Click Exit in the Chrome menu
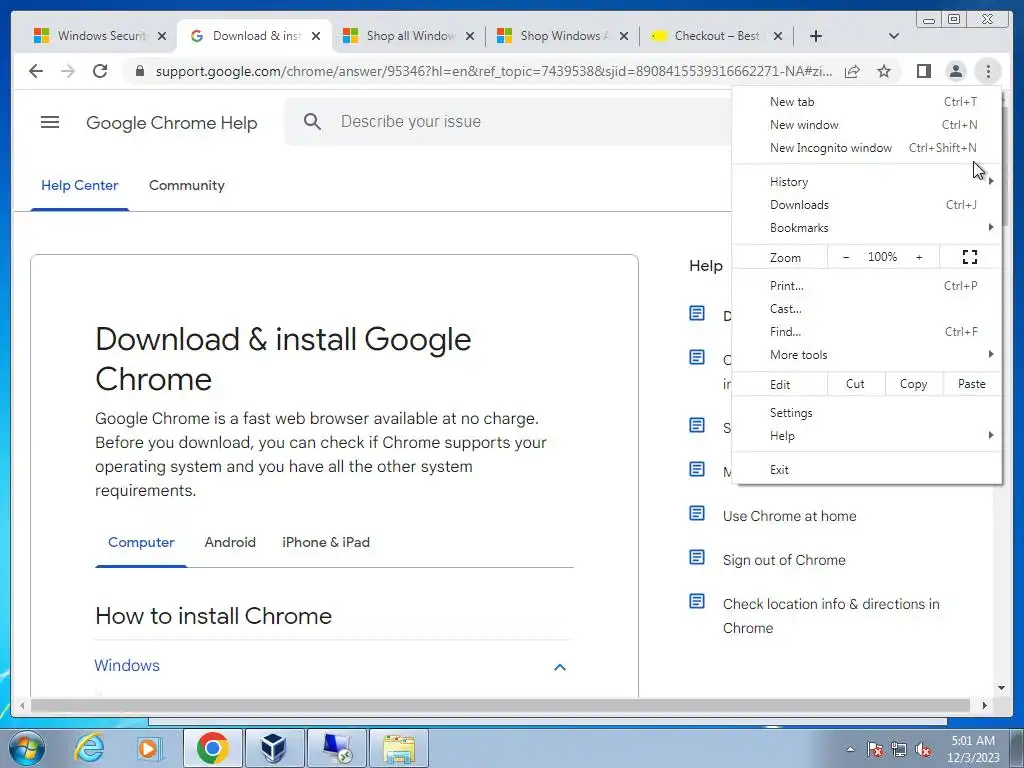 point(867,470)
